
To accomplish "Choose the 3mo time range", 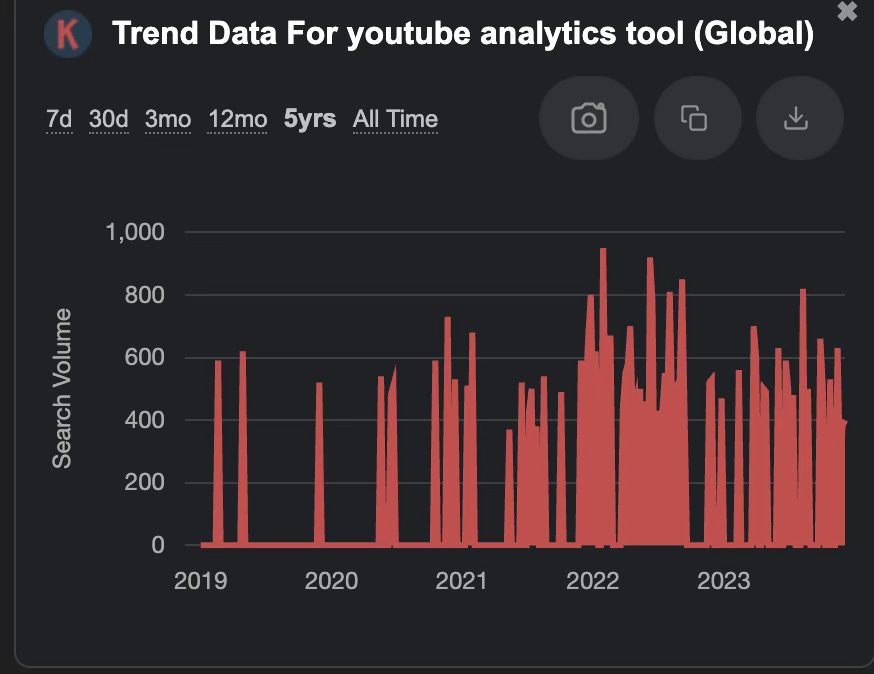I will click(168, 119).
